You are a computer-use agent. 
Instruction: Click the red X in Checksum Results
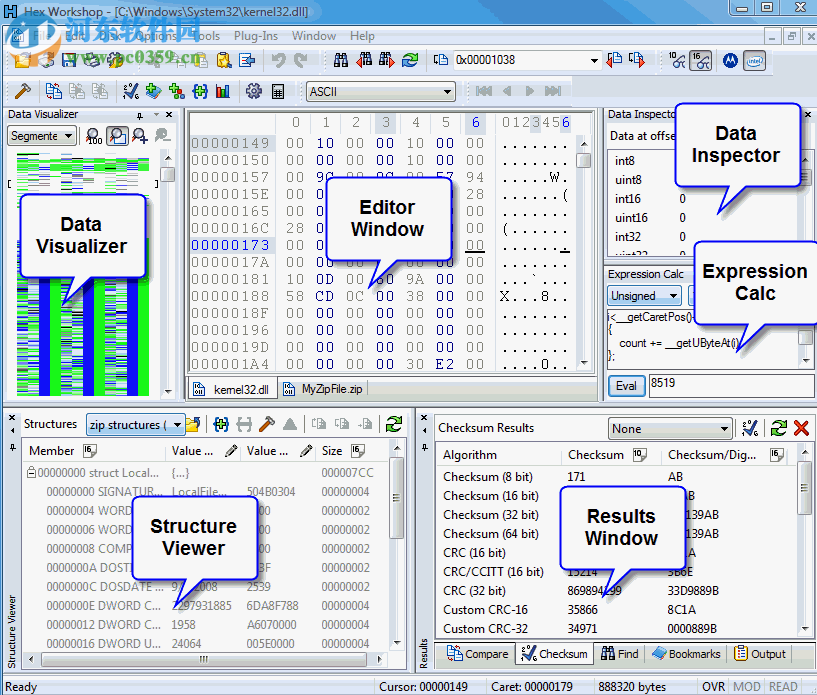(x=801, y=428)
